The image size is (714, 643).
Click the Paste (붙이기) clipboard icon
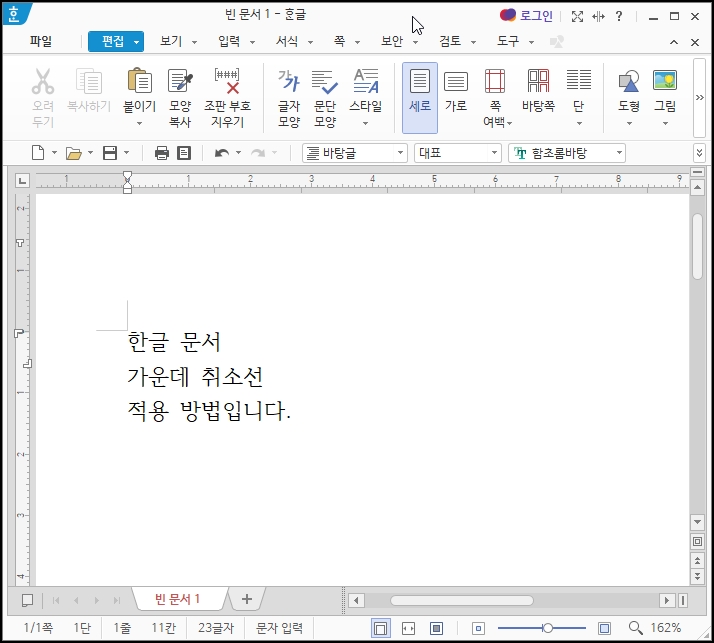point(140,81)
